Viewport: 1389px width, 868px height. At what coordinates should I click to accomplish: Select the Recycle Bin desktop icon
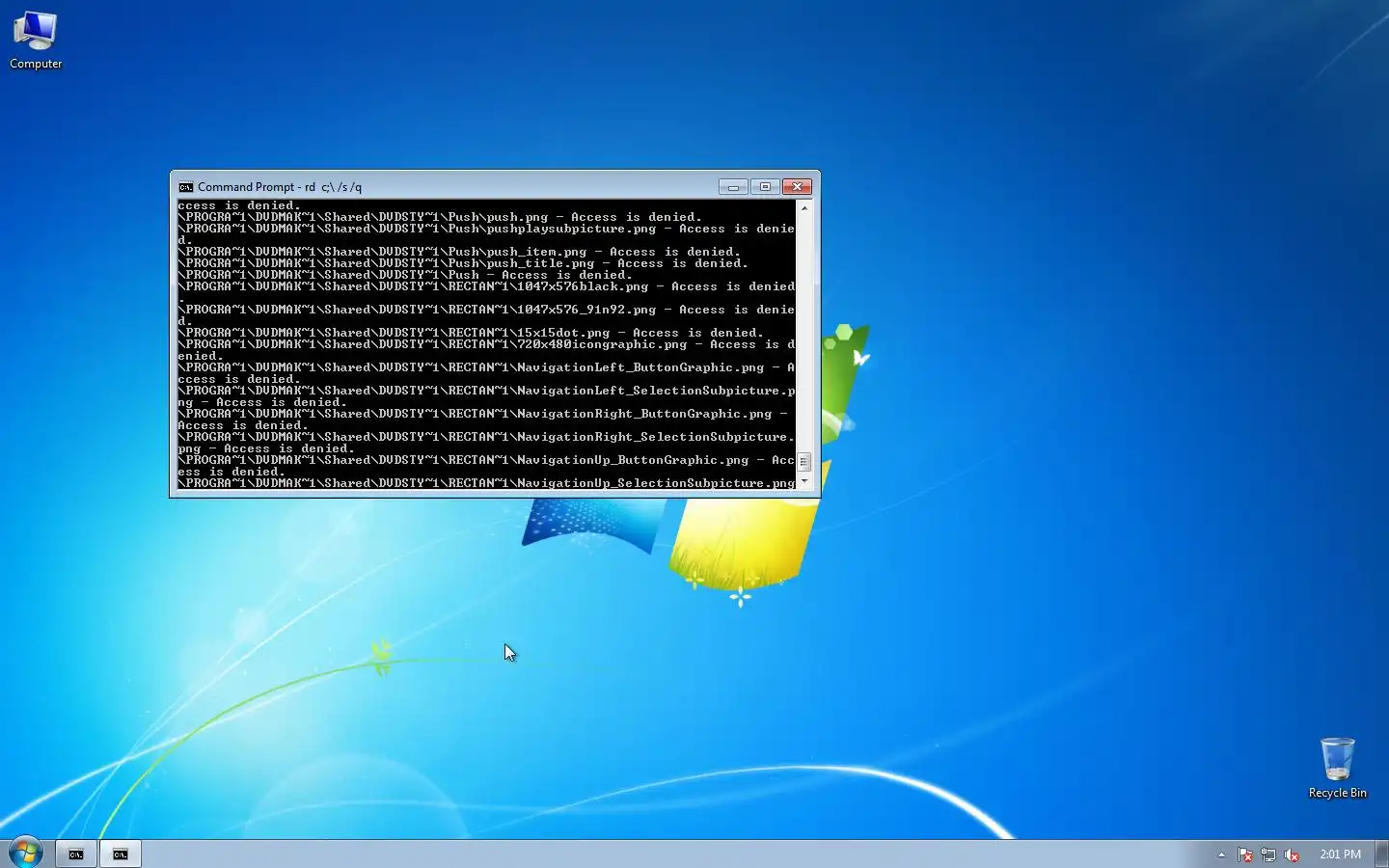tap(1337, 768)
